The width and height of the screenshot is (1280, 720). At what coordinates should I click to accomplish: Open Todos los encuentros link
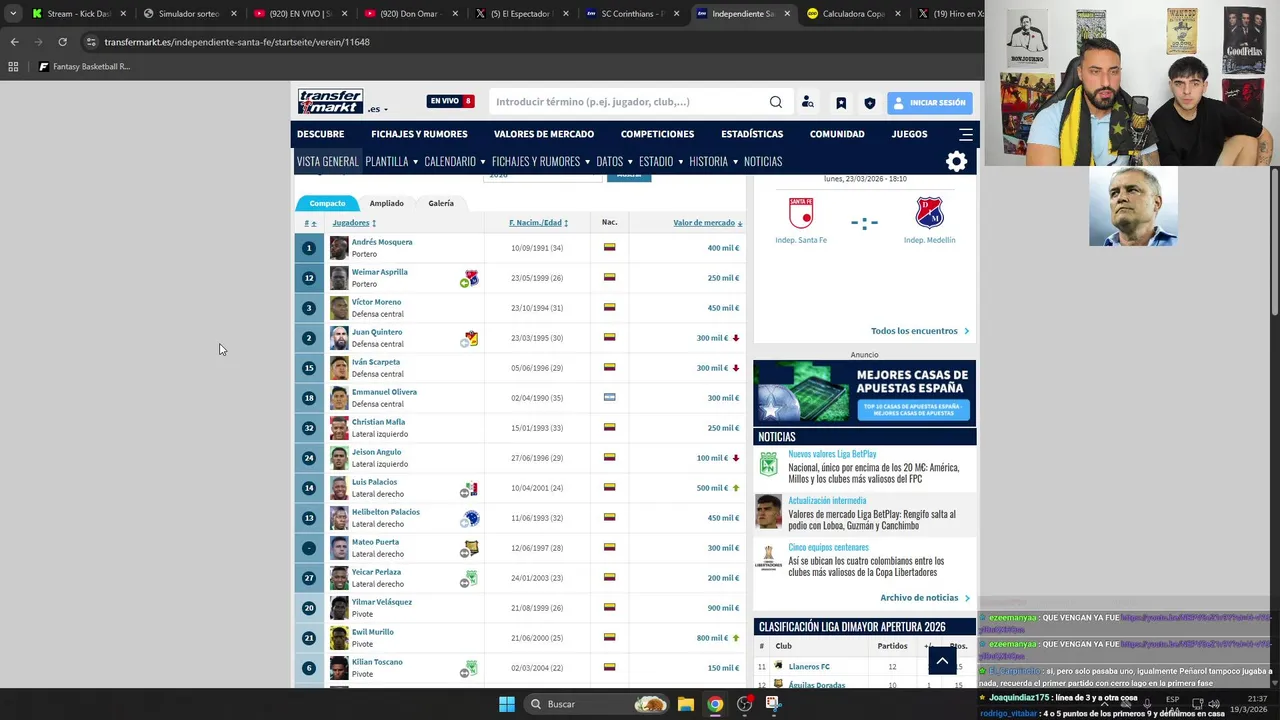(919, 331)
